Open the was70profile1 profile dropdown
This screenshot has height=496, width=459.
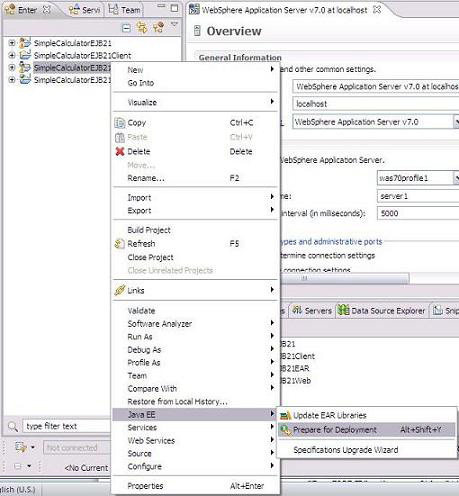(456, 178)
